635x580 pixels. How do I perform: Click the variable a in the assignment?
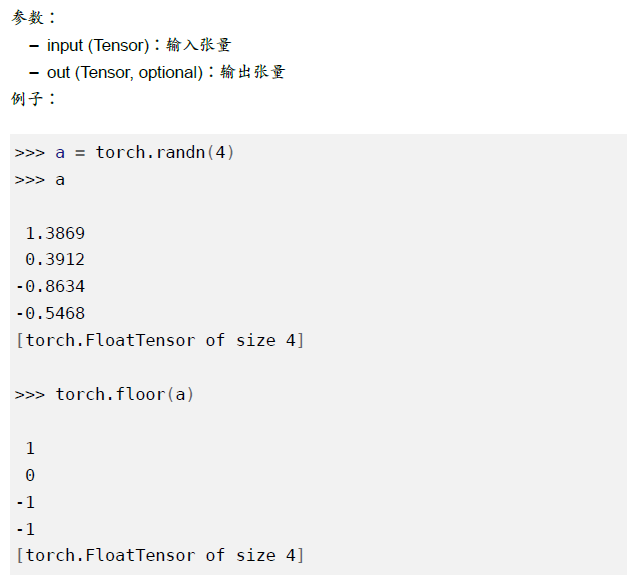60,153
